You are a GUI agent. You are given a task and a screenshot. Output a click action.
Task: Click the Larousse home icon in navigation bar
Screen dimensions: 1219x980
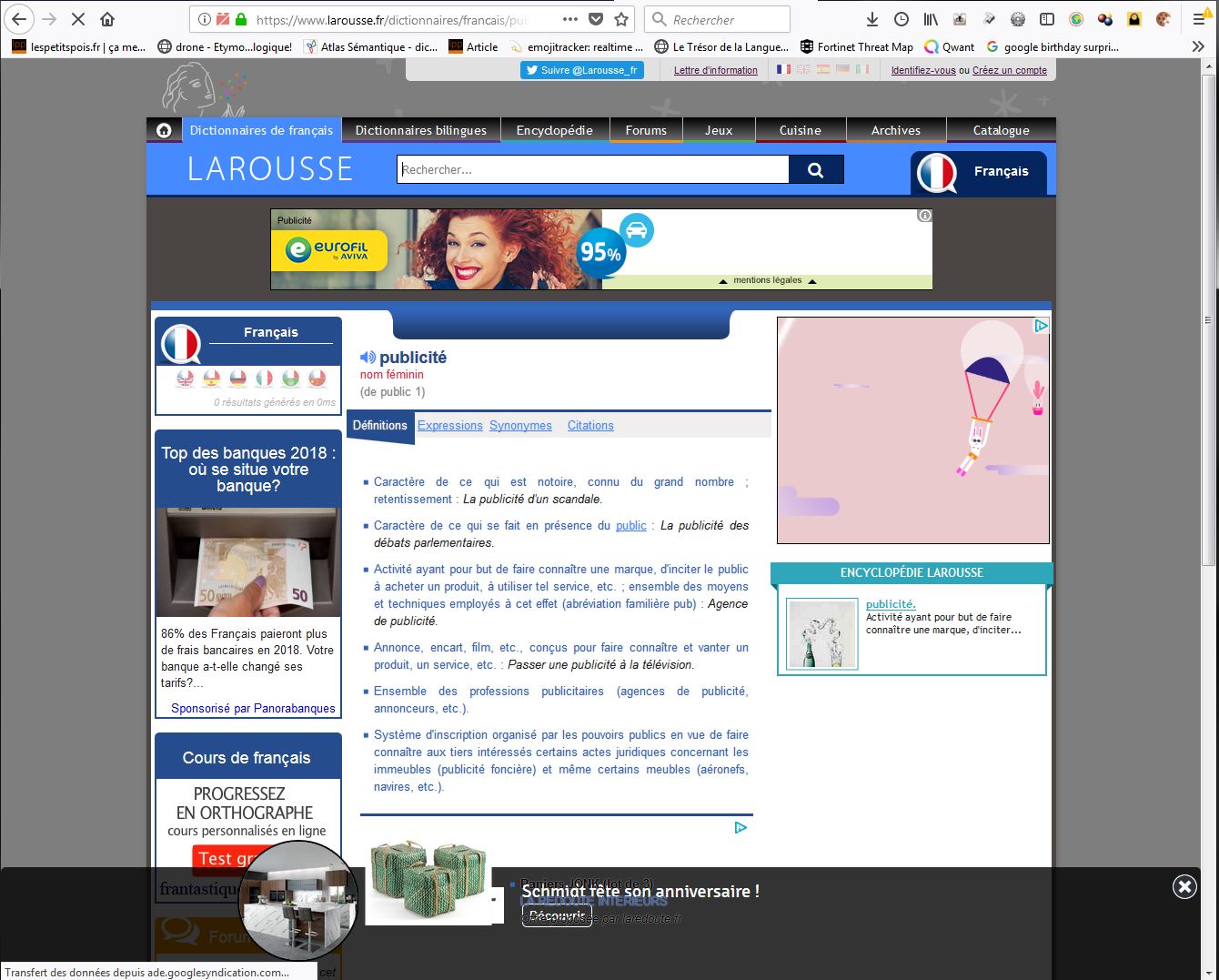(164, 130)
